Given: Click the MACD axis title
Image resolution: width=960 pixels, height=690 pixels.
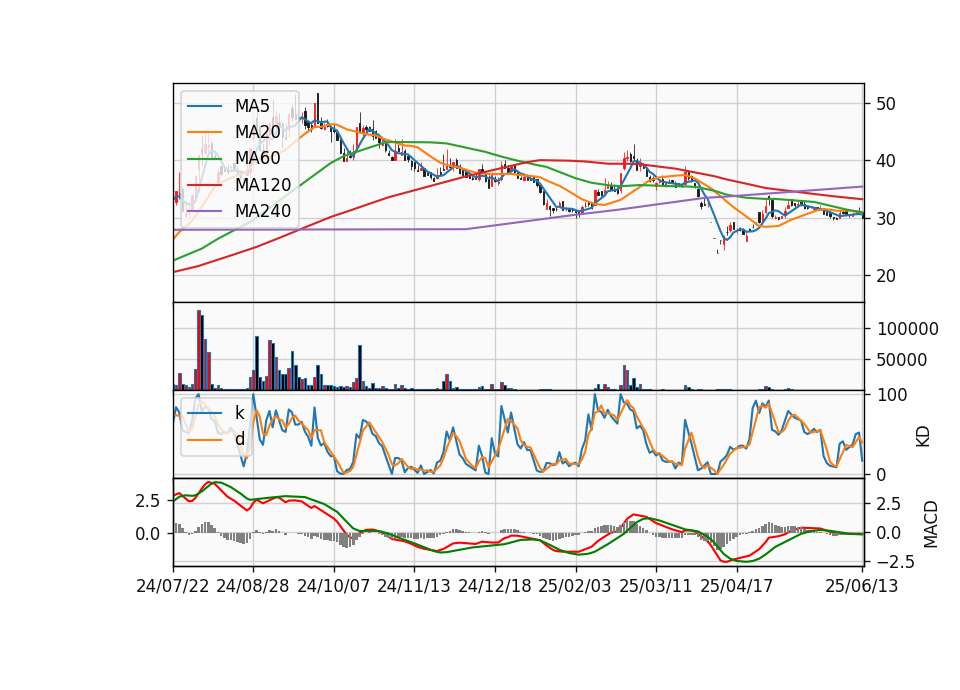Looking at the screenshot, I should click(931, 524).
